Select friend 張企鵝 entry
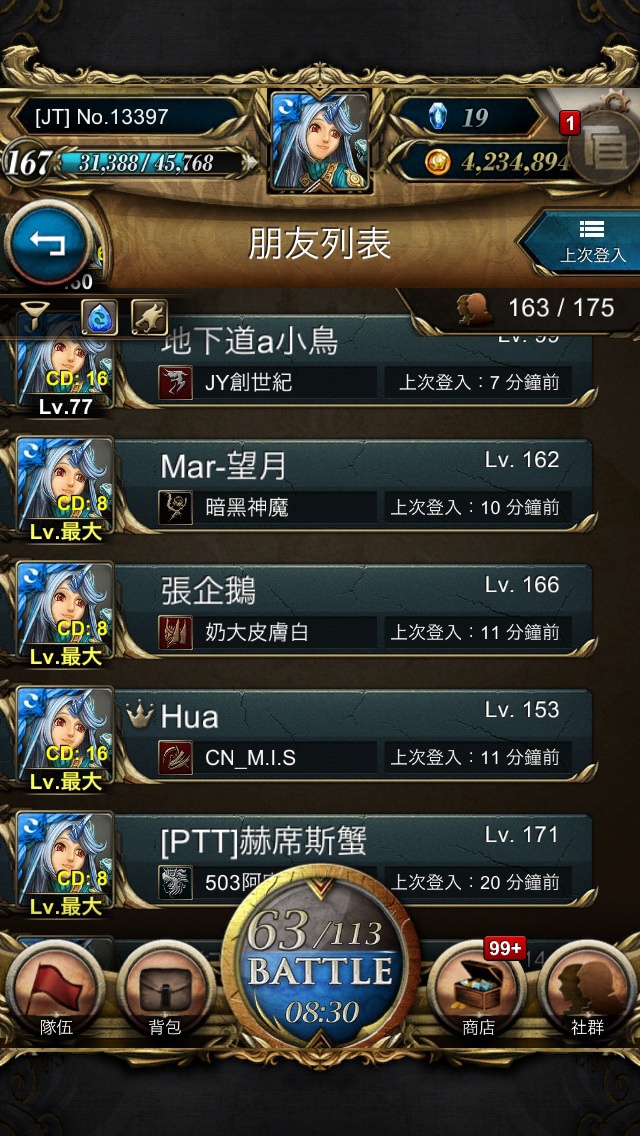 304,611
